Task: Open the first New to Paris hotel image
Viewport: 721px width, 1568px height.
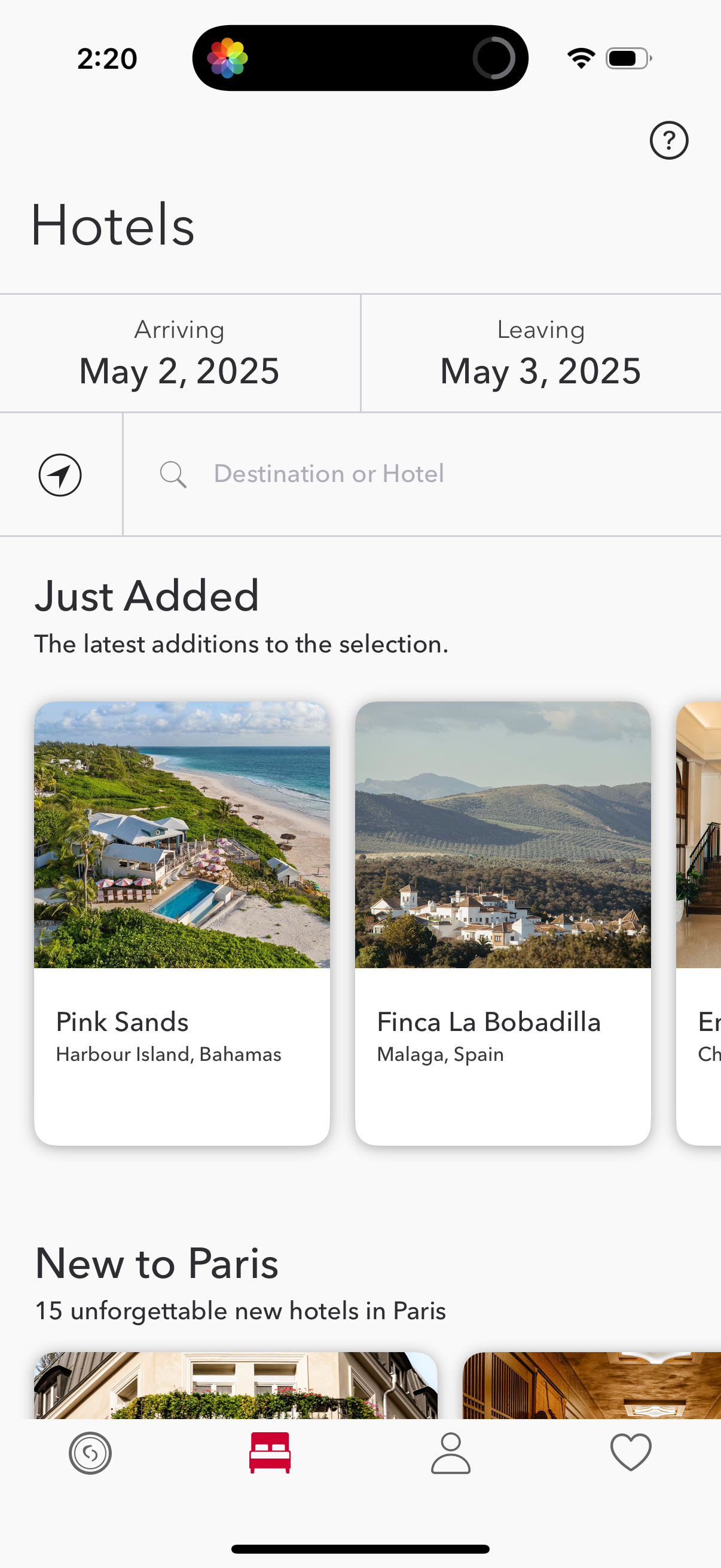Action: [x=236, y=1386]
